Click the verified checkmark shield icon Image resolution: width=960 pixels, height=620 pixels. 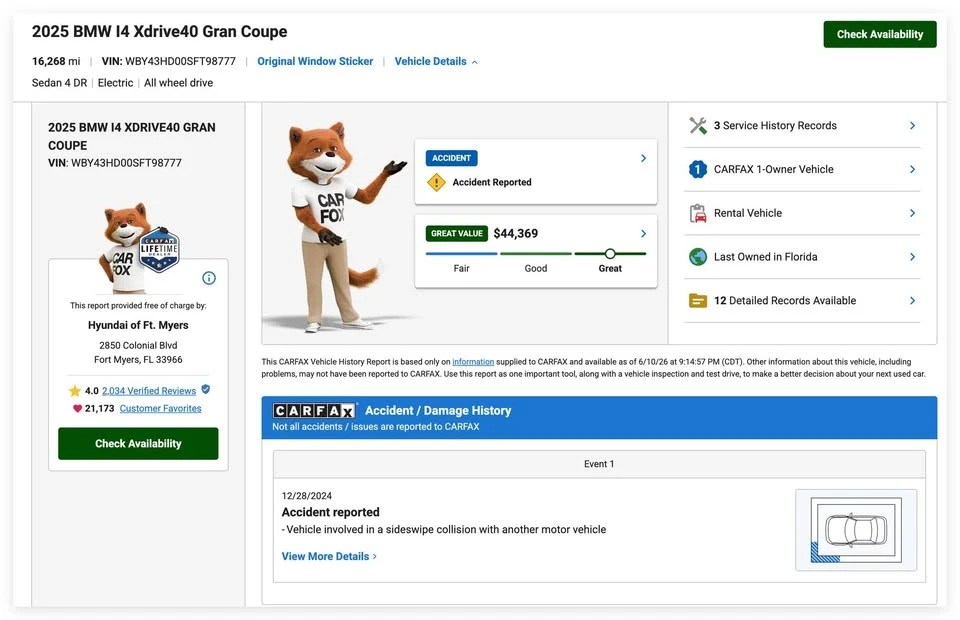tap(206, 389)
